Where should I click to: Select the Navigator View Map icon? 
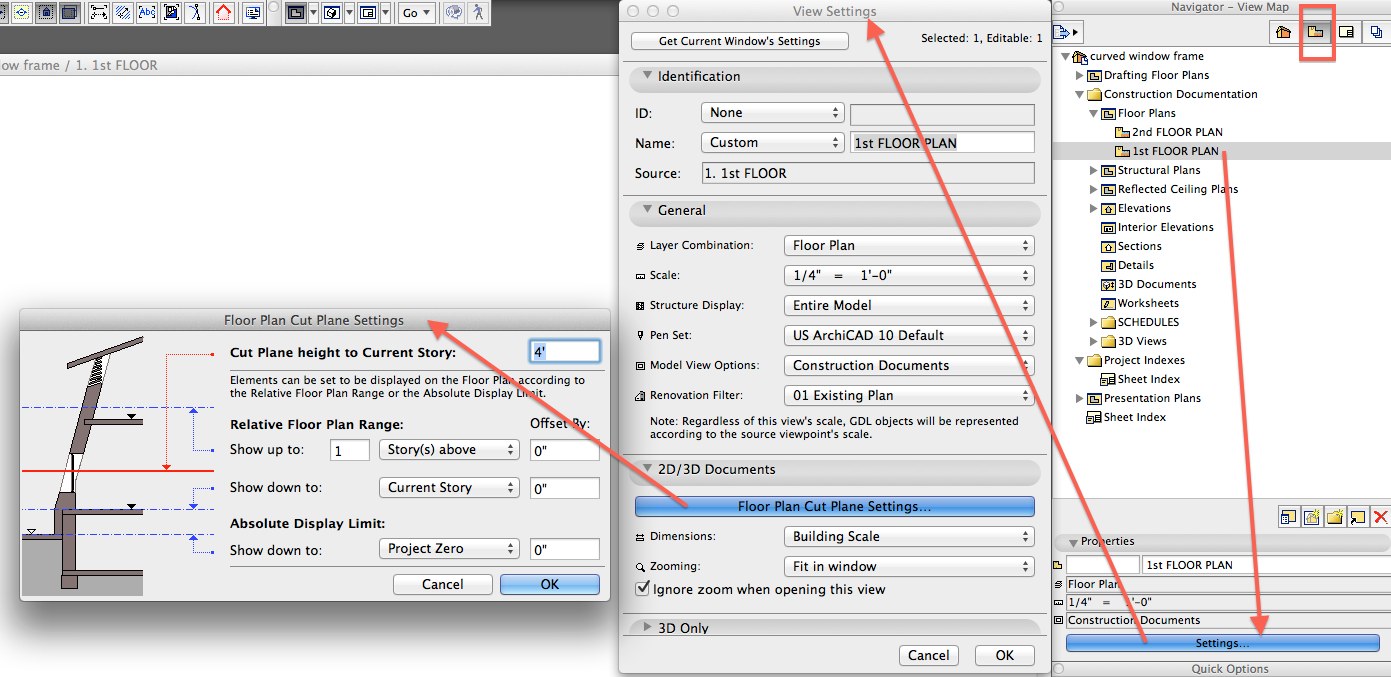coord(1318,32)
